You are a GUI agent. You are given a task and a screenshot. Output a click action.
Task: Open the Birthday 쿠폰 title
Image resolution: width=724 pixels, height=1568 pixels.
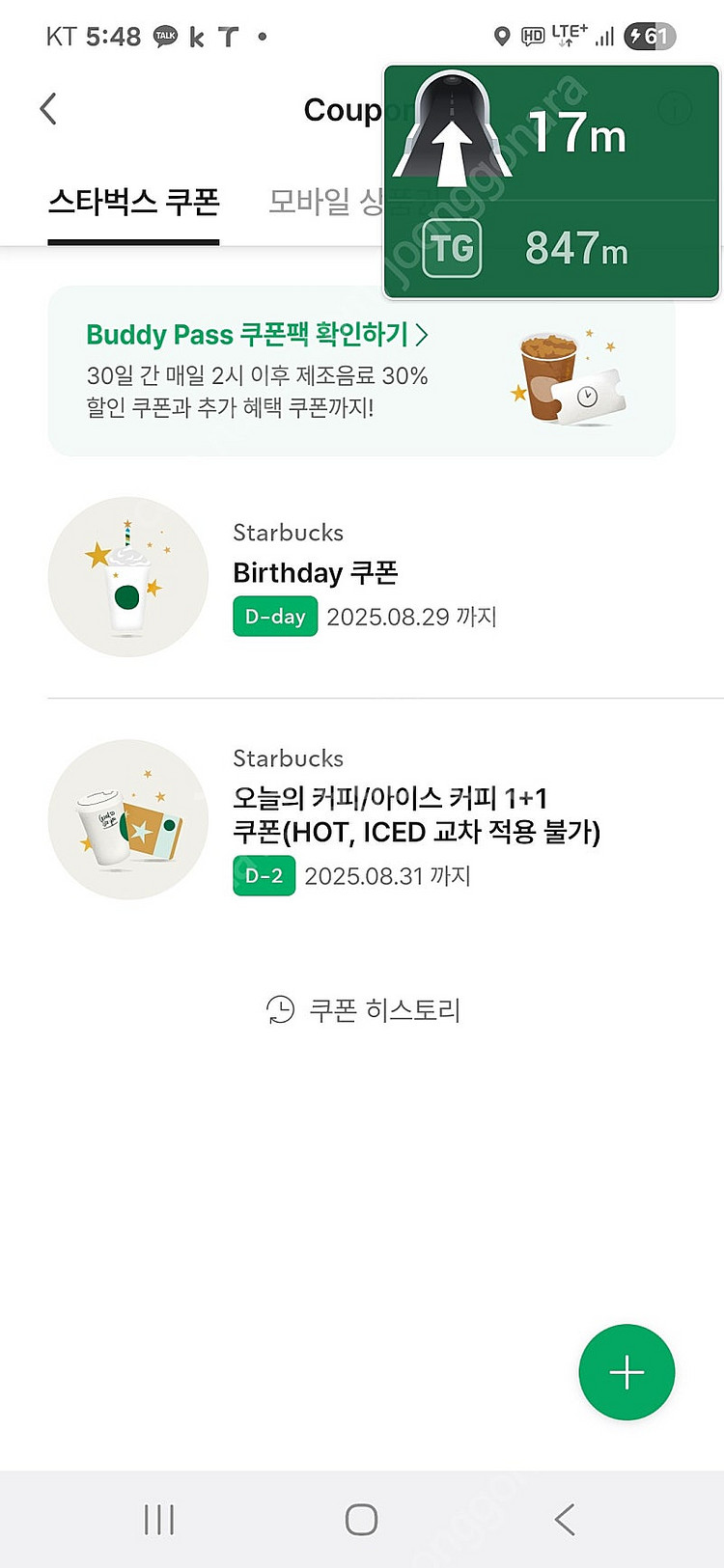[x=316, y=573]
